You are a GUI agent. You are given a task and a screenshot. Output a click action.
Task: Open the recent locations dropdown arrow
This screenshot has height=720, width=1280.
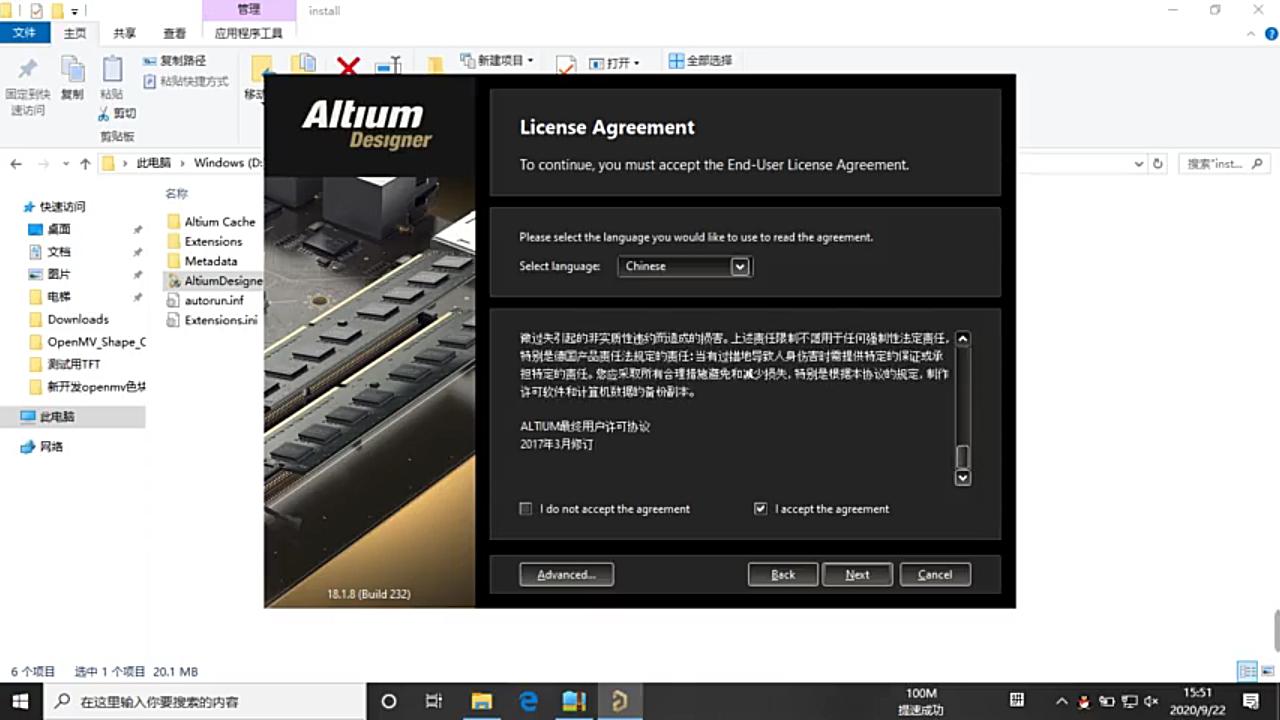[66, 164]
